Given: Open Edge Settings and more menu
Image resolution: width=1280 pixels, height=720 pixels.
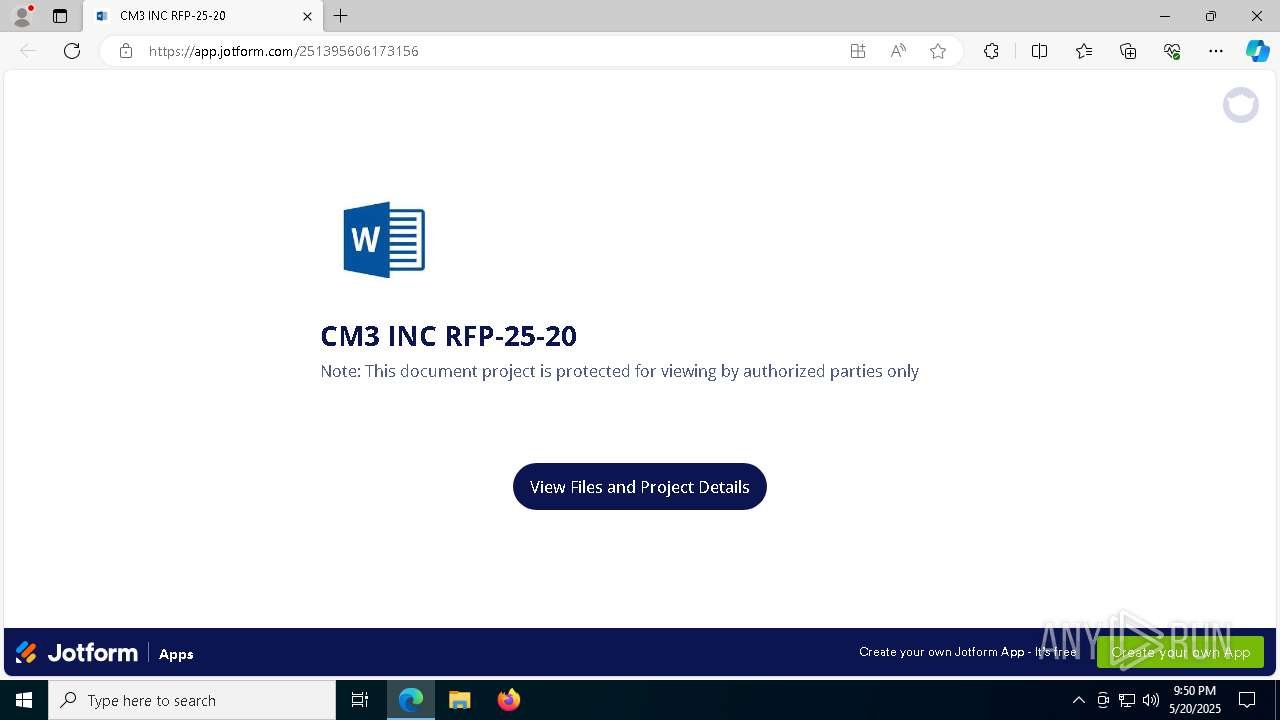Looking at the screenshot, I should 1216,51.
